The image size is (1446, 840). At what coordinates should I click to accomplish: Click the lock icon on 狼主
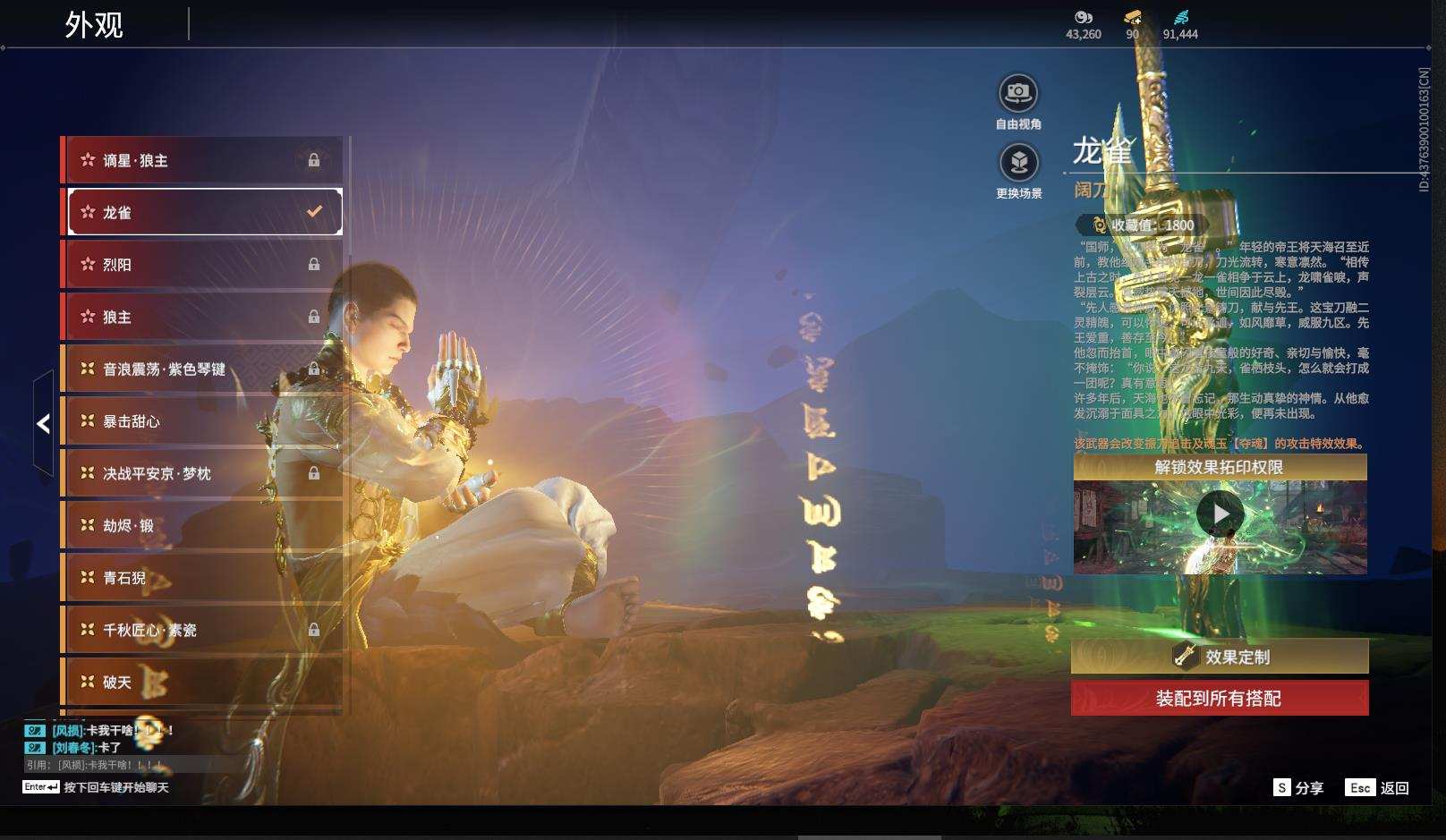pyautogui.click(x=314, y=317)
